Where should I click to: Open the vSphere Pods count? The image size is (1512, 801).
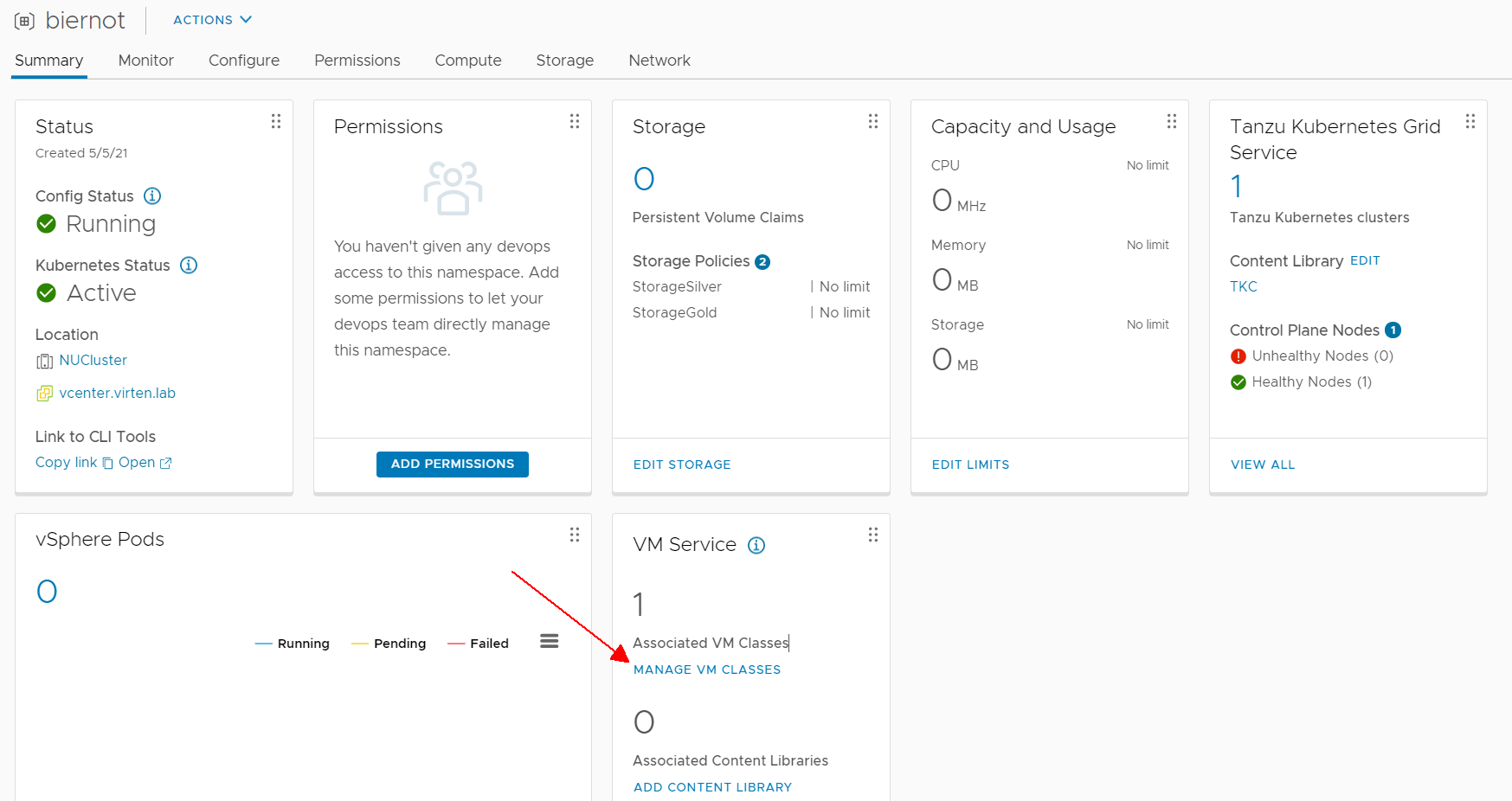coord(47,592)
